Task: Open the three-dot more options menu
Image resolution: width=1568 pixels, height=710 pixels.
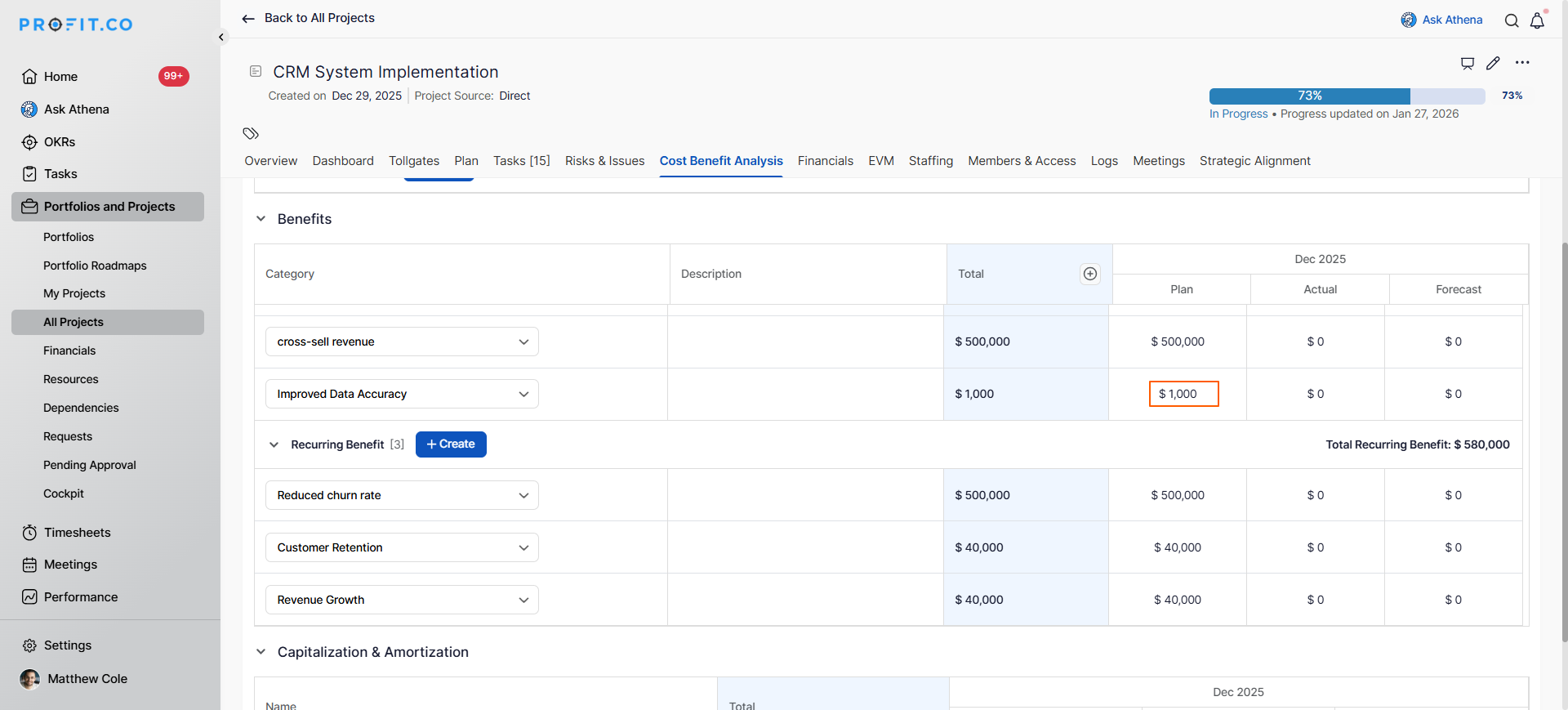Action: 1522,63
